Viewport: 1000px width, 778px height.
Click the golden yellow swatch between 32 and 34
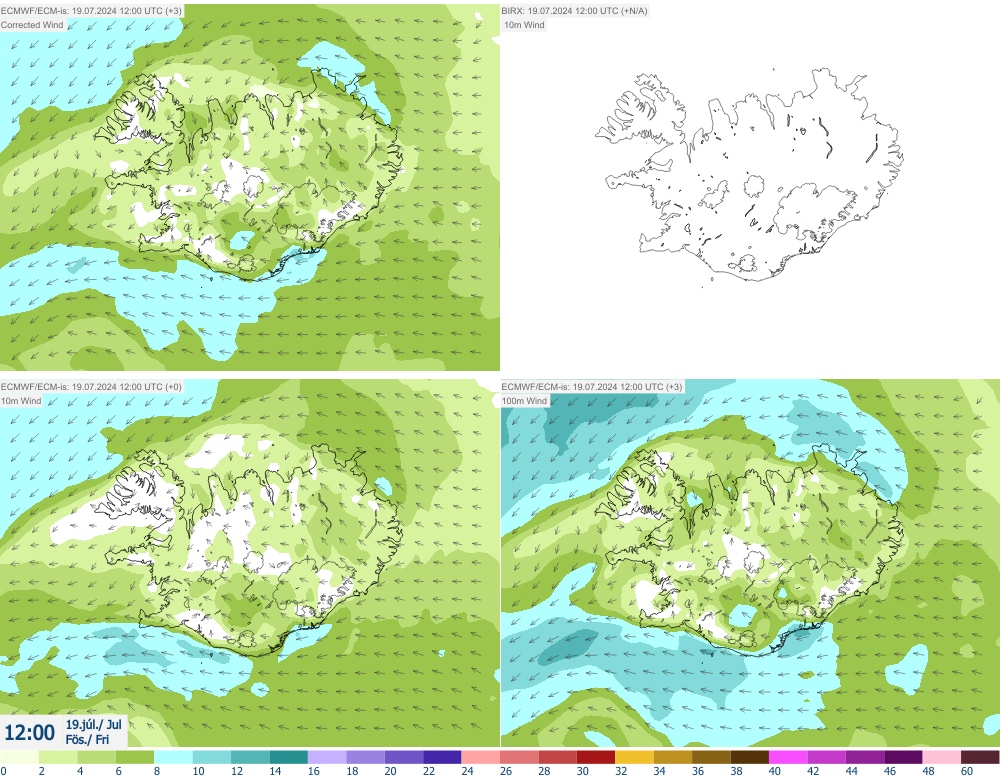tap(635, 757)
